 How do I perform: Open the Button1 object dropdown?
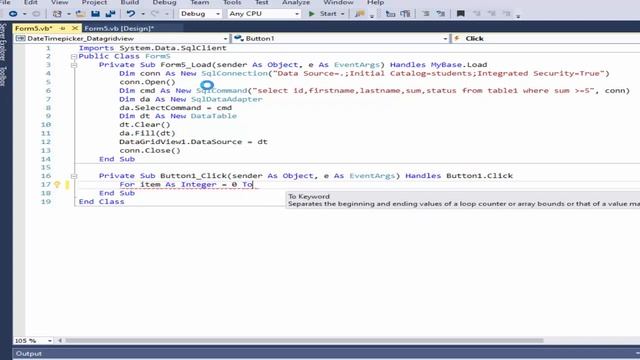(x=340, y=38)
